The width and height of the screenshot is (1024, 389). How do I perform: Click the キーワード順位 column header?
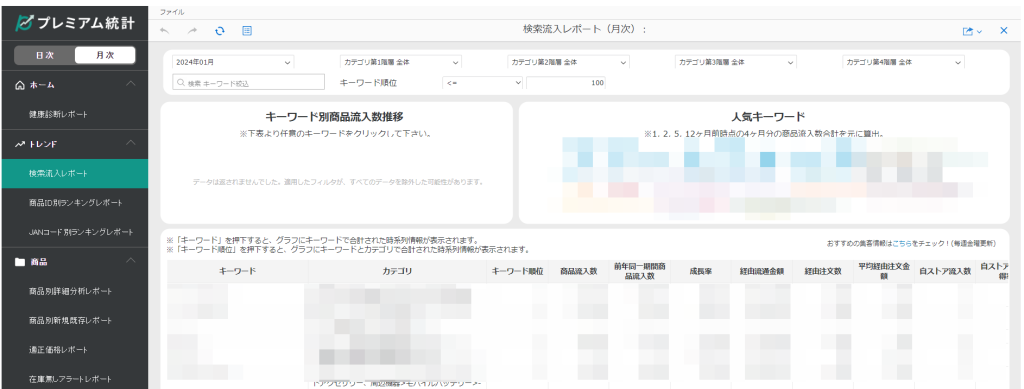517,272
